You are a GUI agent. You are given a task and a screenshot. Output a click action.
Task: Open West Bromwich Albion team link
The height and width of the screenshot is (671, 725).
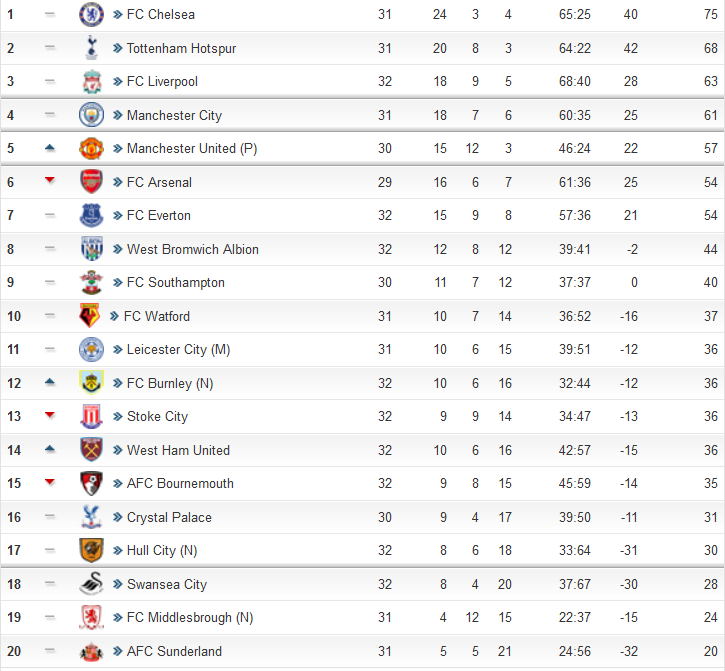(192, 249)
